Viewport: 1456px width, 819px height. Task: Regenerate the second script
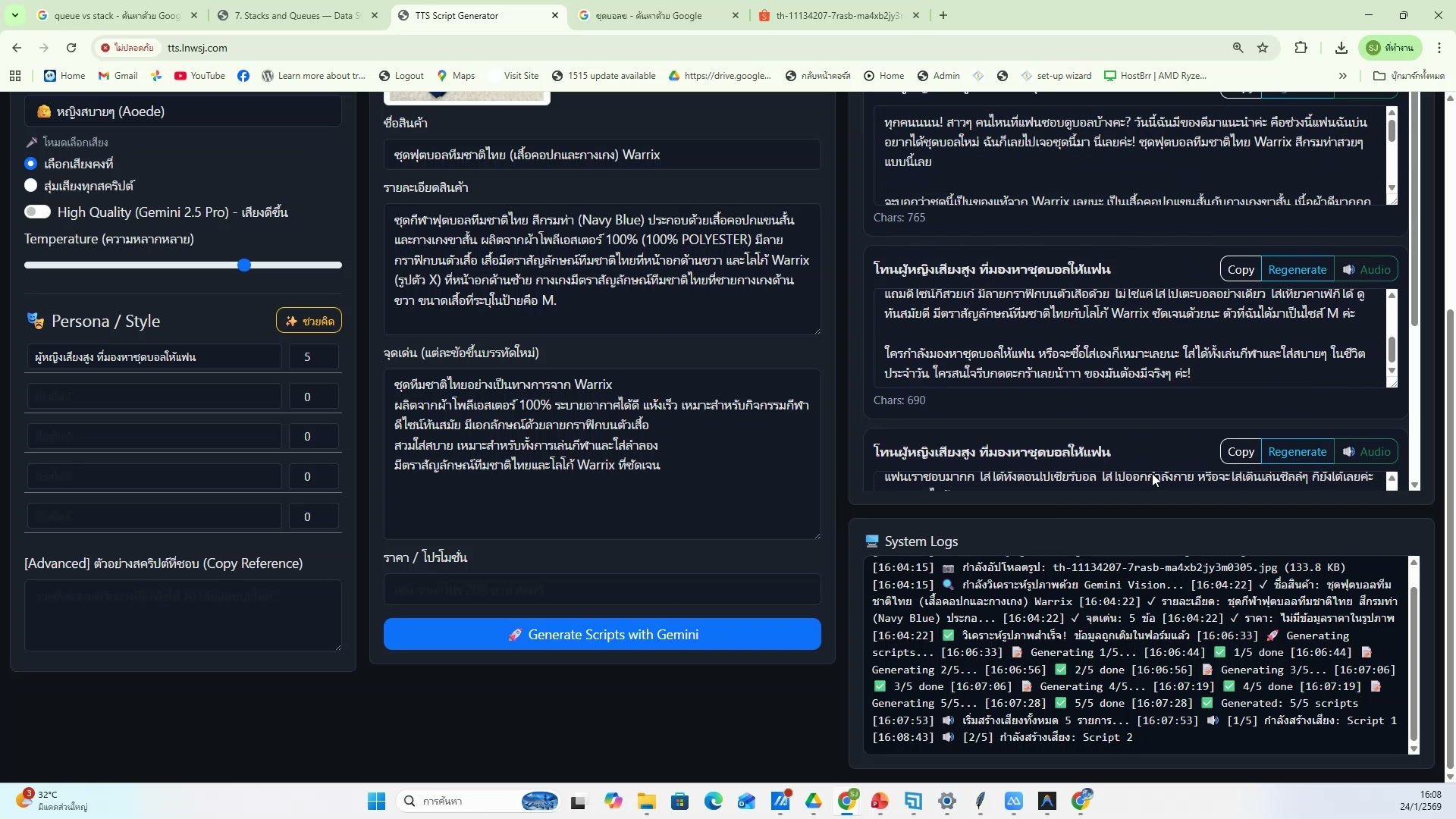pos(1298,268)
